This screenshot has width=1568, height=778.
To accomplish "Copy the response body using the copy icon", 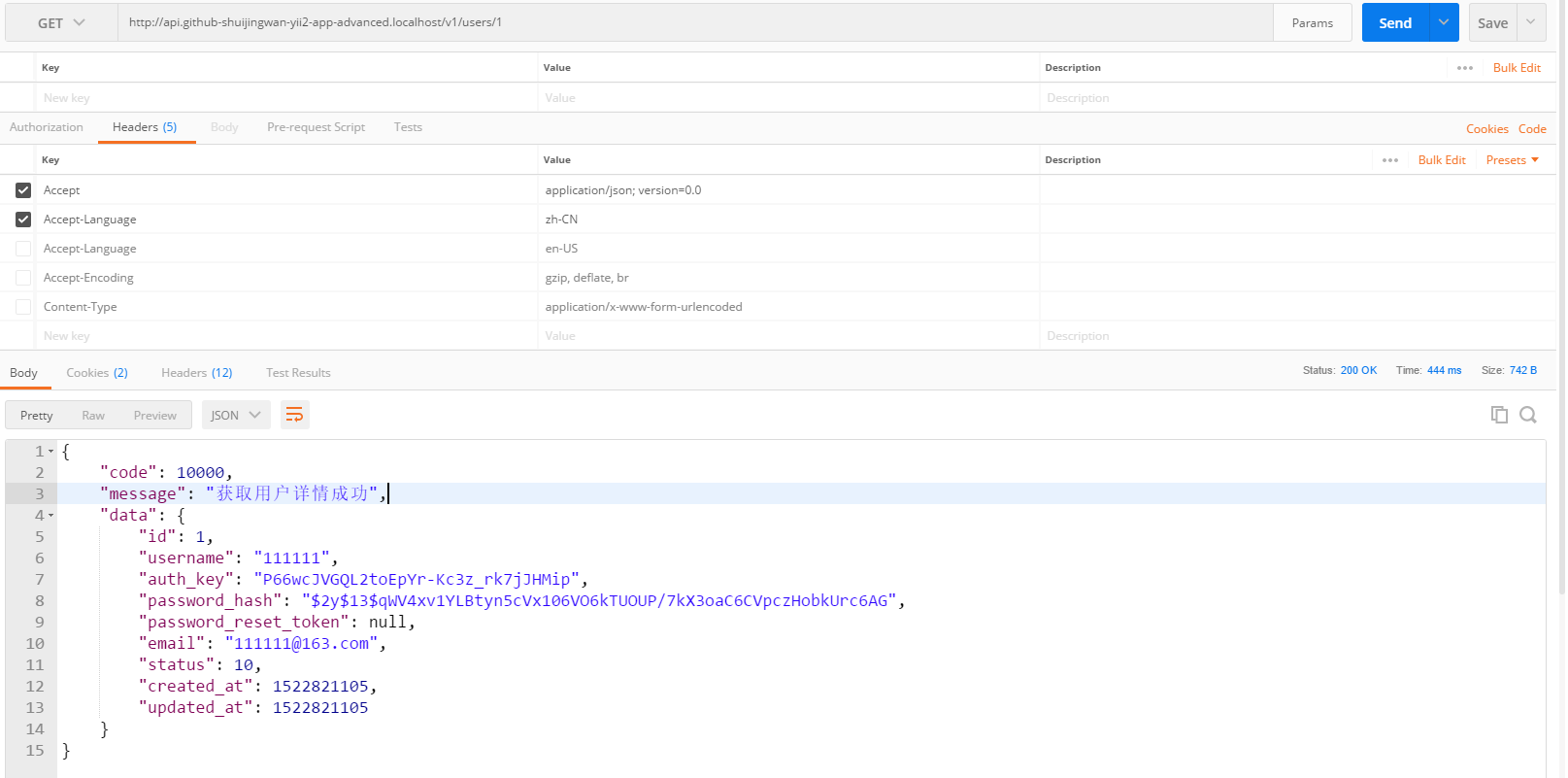I will (x=1499, y=415).
